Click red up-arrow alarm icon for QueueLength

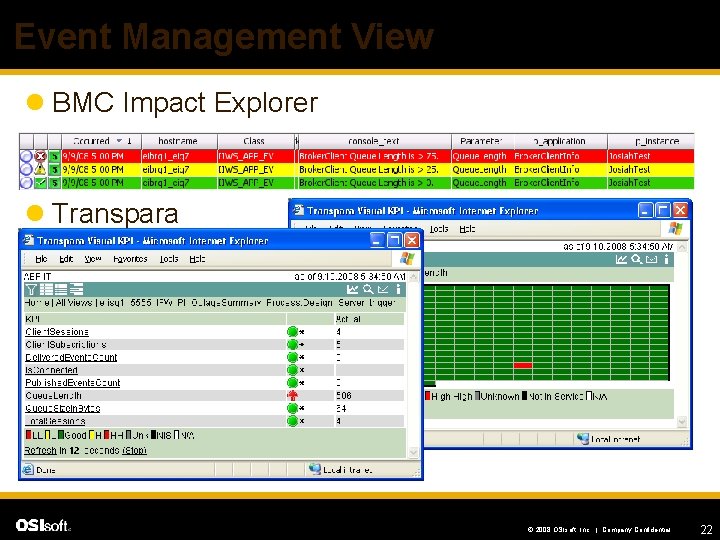(292, 395)
